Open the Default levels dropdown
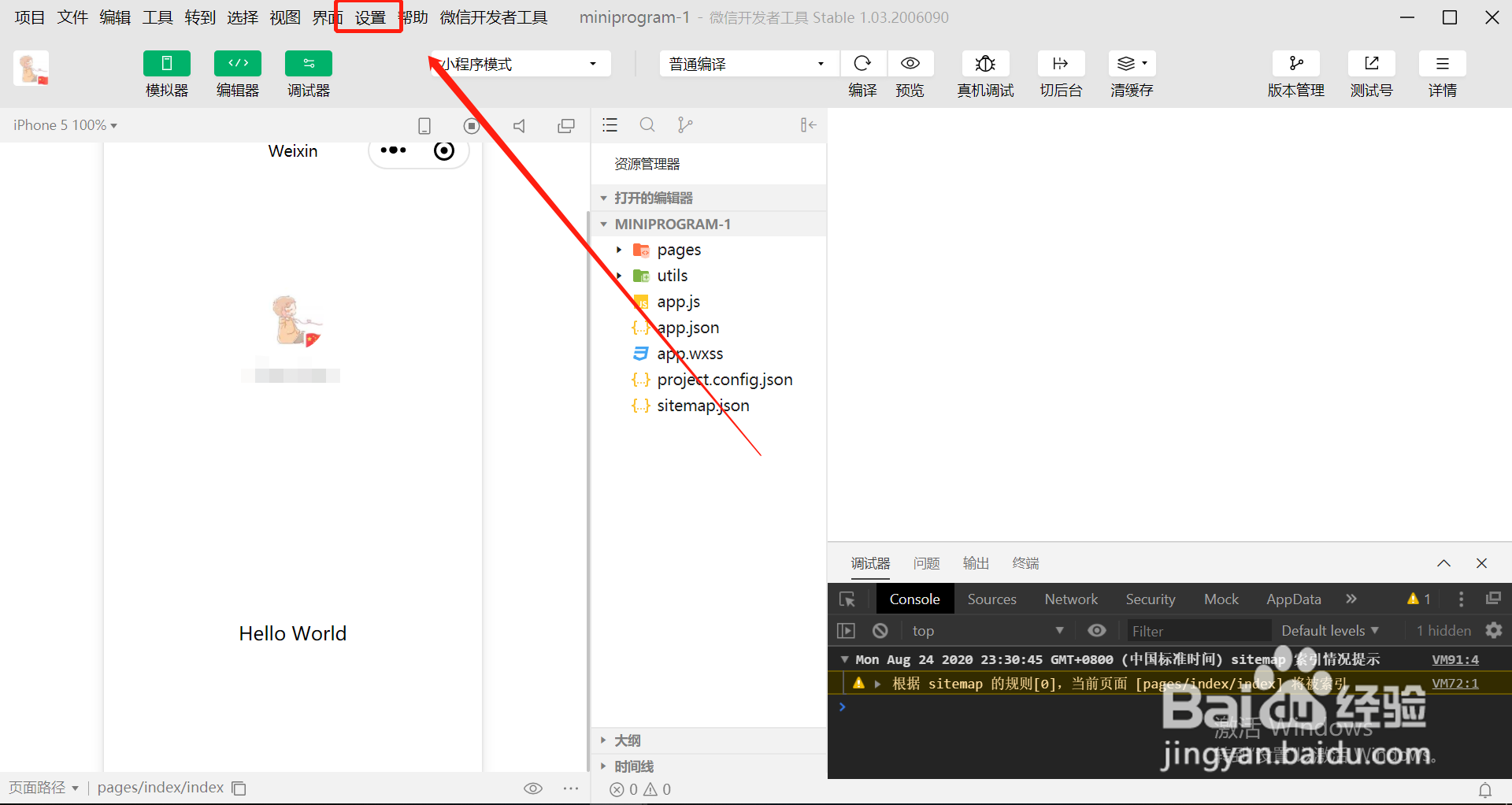The width and height of the screenshot is (1512, 805). click(1329, 631)
